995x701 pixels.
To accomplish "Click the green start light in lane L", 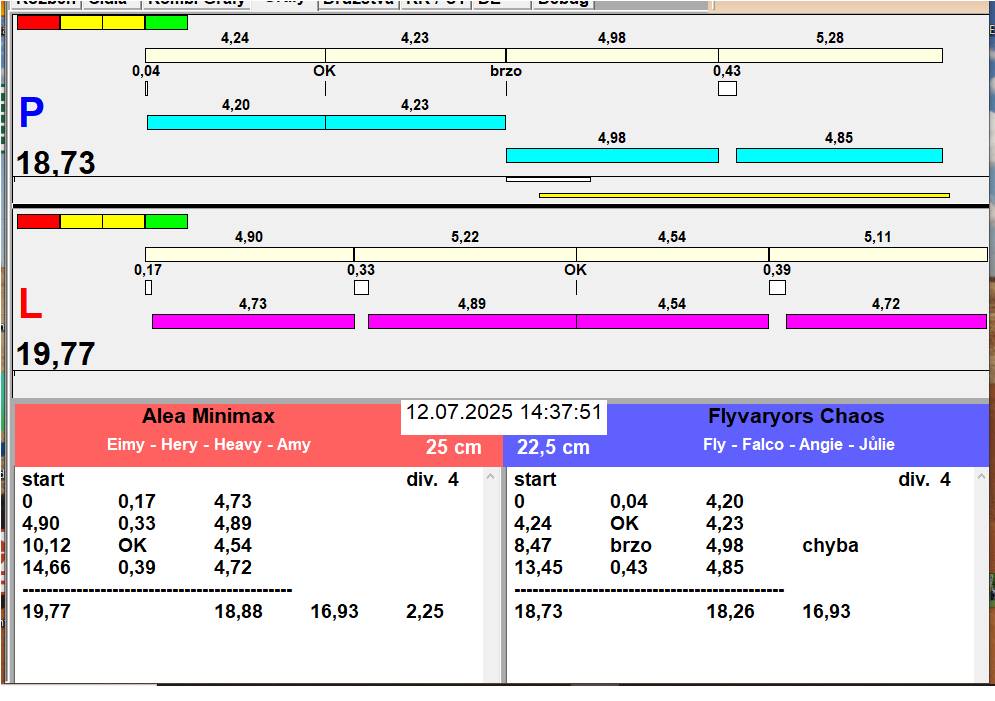I will point(166,221).
